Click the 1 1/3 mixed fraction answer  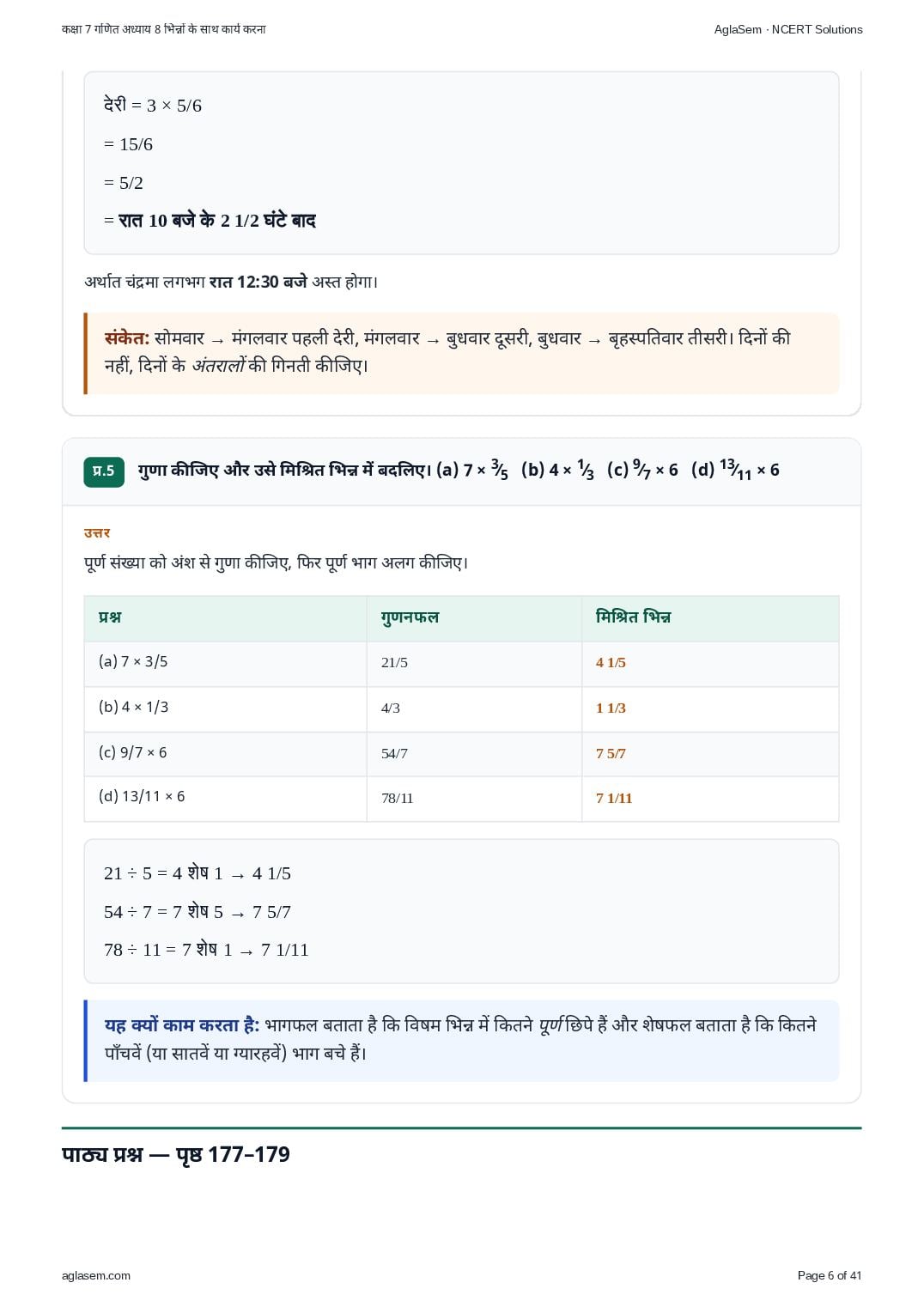coord(611,708)
